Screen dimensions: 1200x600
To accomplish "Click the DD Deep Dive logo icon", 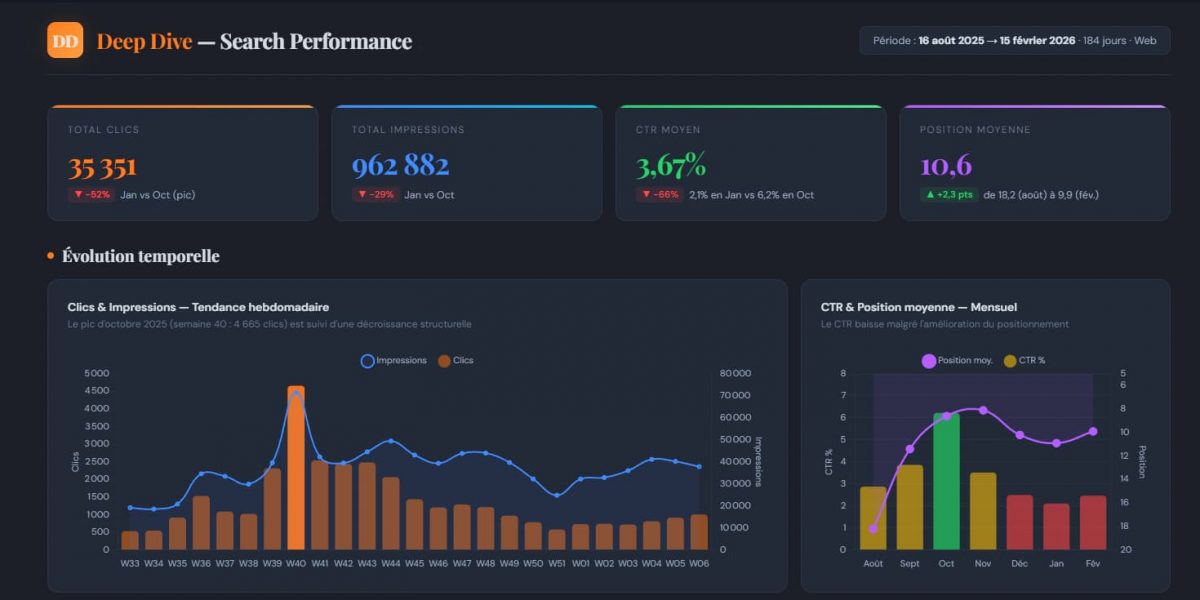I will [x=64, y=40].
